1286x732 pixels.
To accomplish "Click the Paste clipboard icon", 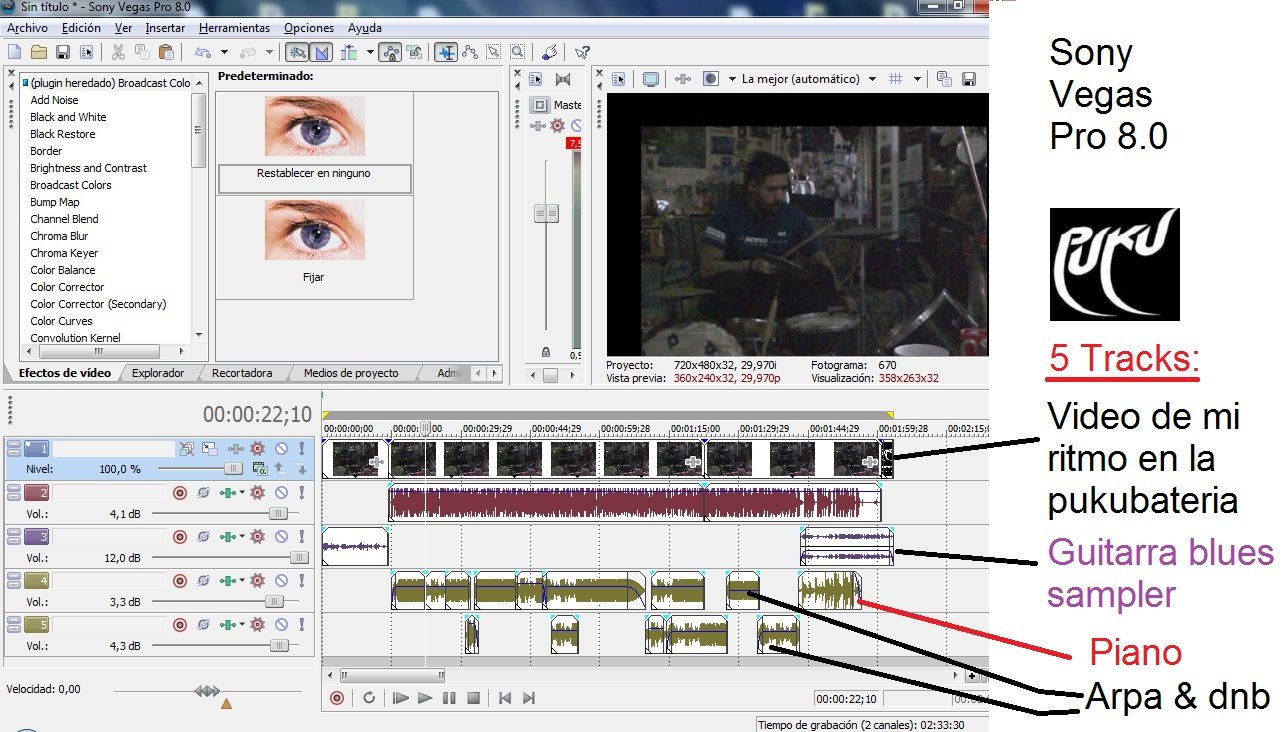I will click(166, 52).
